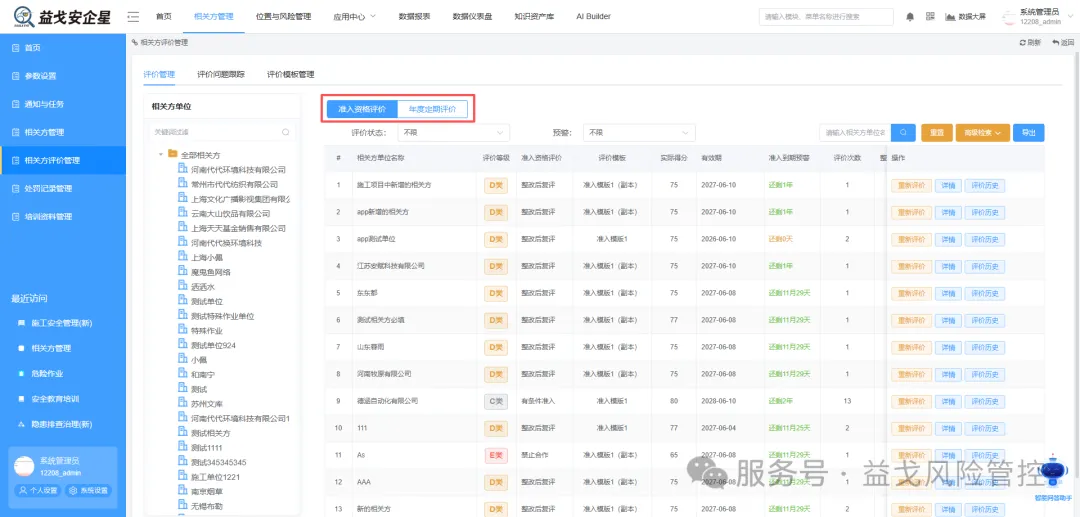Open 系统设置 in the sidebar

88,490
